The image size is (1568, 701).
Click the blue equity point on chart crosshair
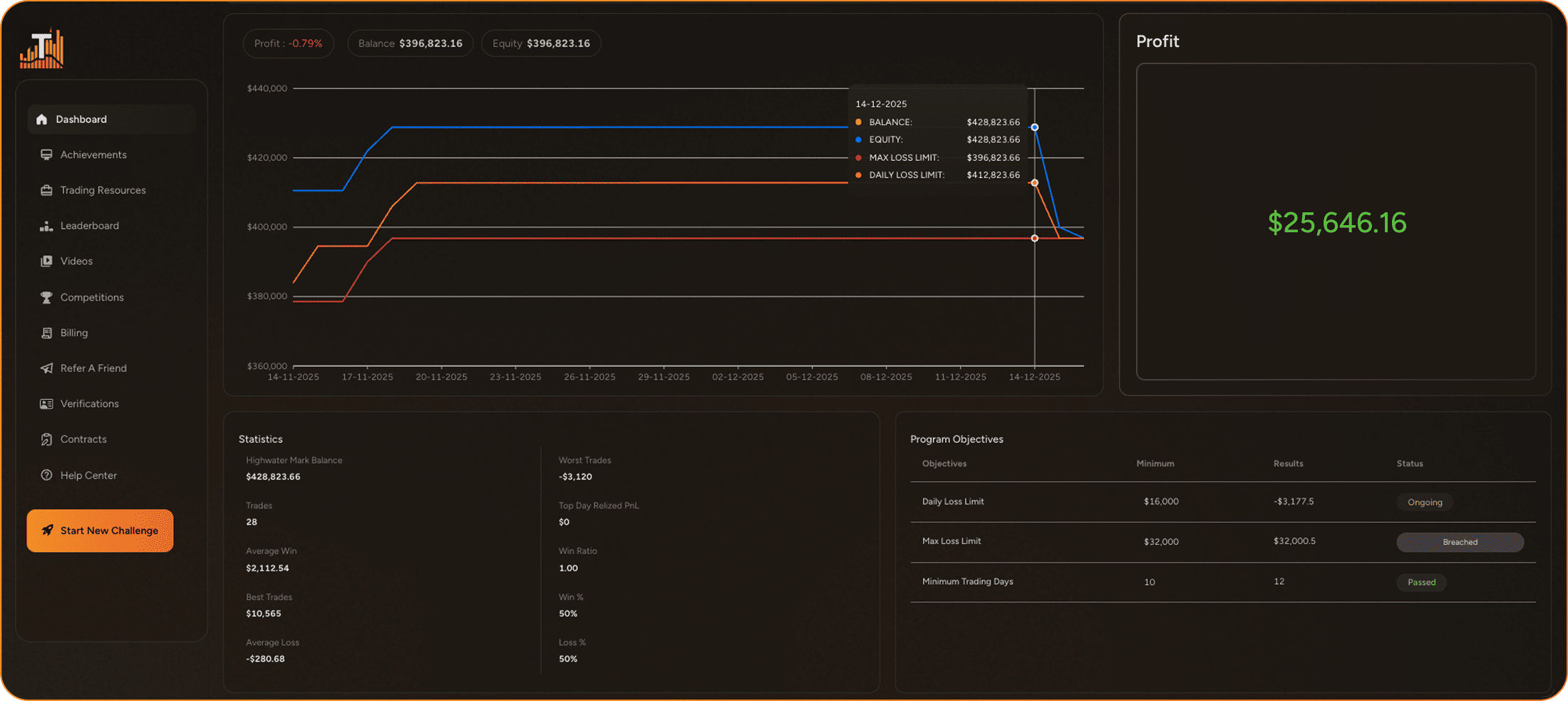(1035, 128)
